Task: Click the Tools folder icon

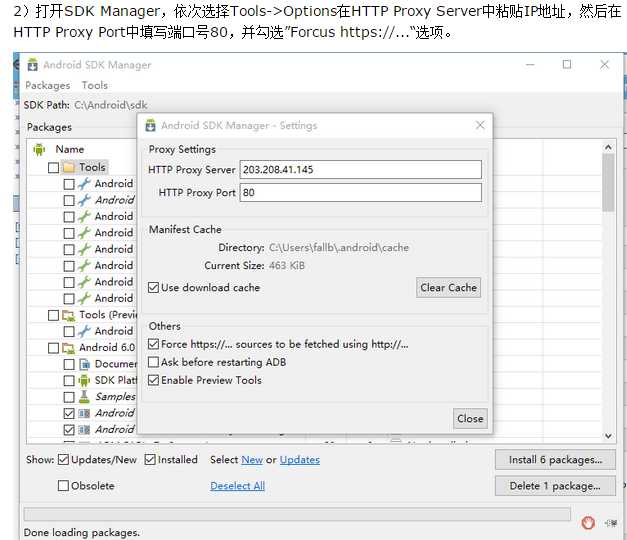Action: coord(69,167)
